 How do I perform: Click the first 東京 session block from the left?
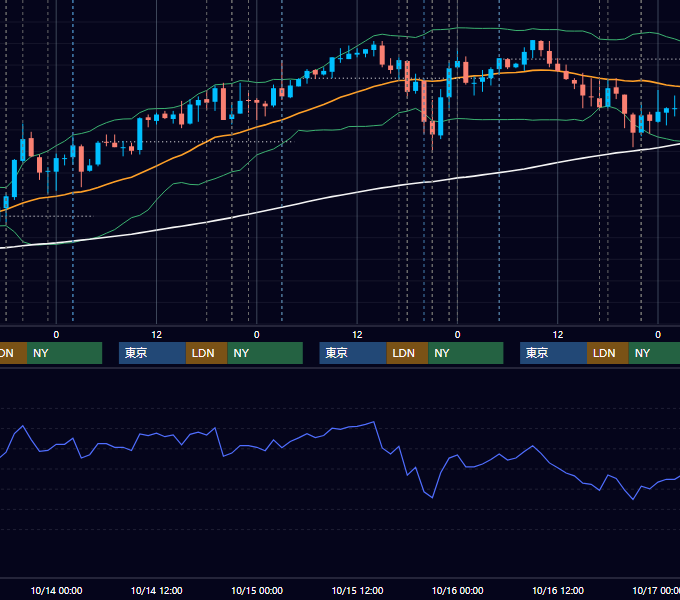pos(153,353)
